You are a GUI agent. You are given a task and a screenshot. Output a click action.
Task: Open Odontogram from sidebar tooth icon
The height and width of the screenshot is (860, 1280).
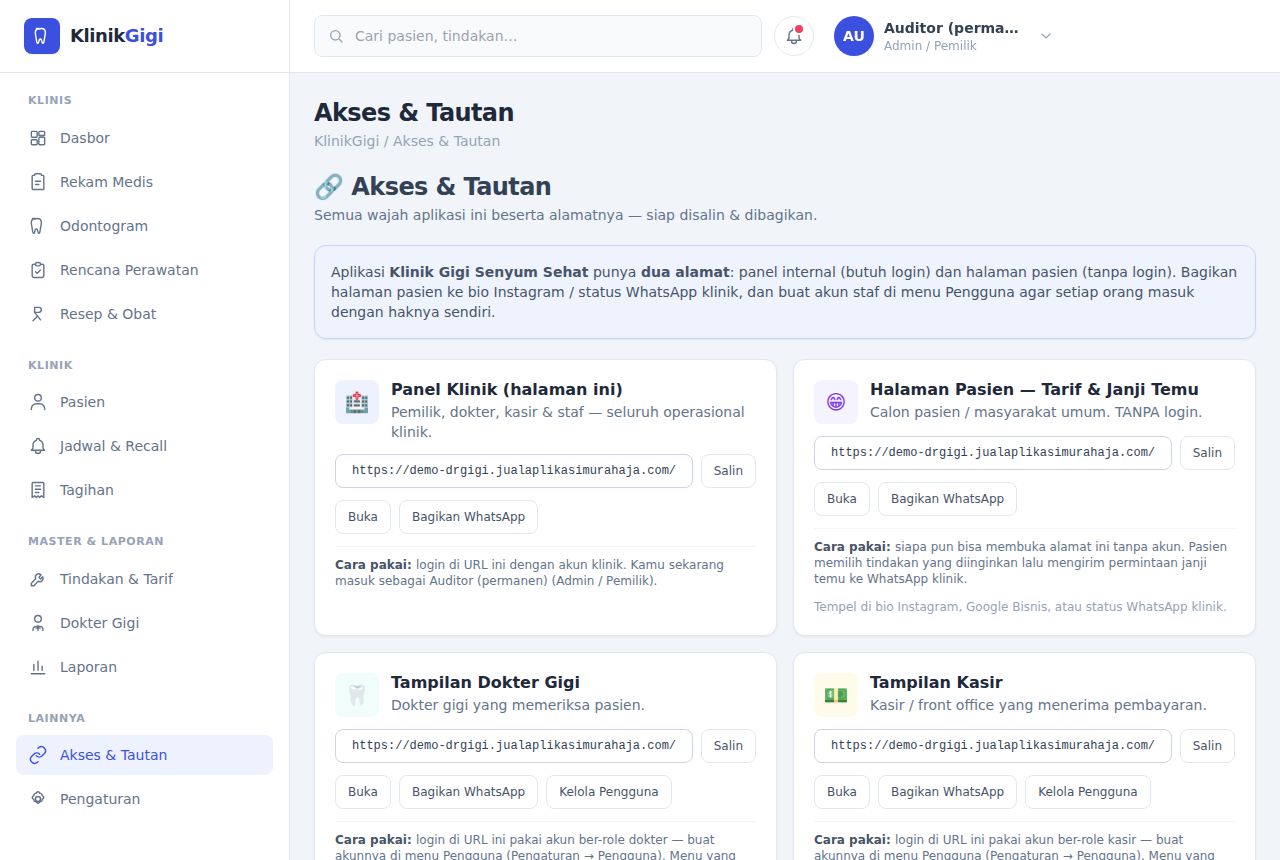point(38,226)
